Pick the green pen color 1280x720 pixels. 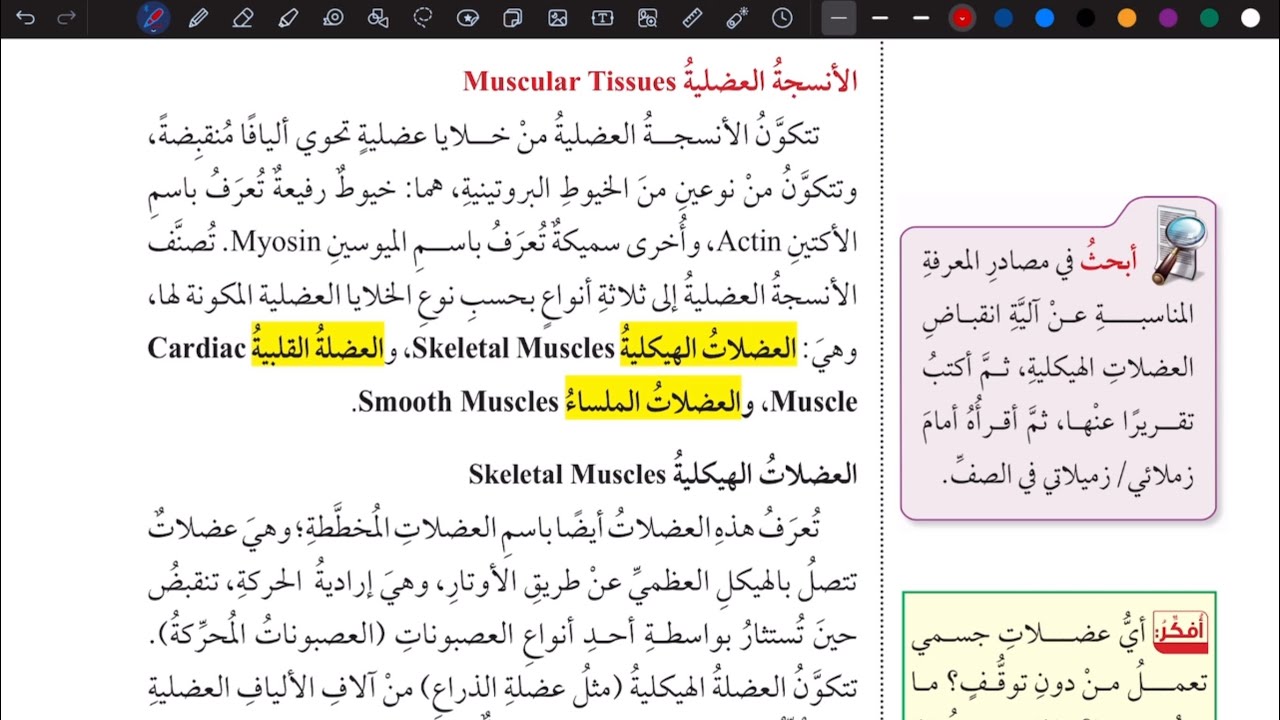pyautogui.click(x=1209, y=18)
